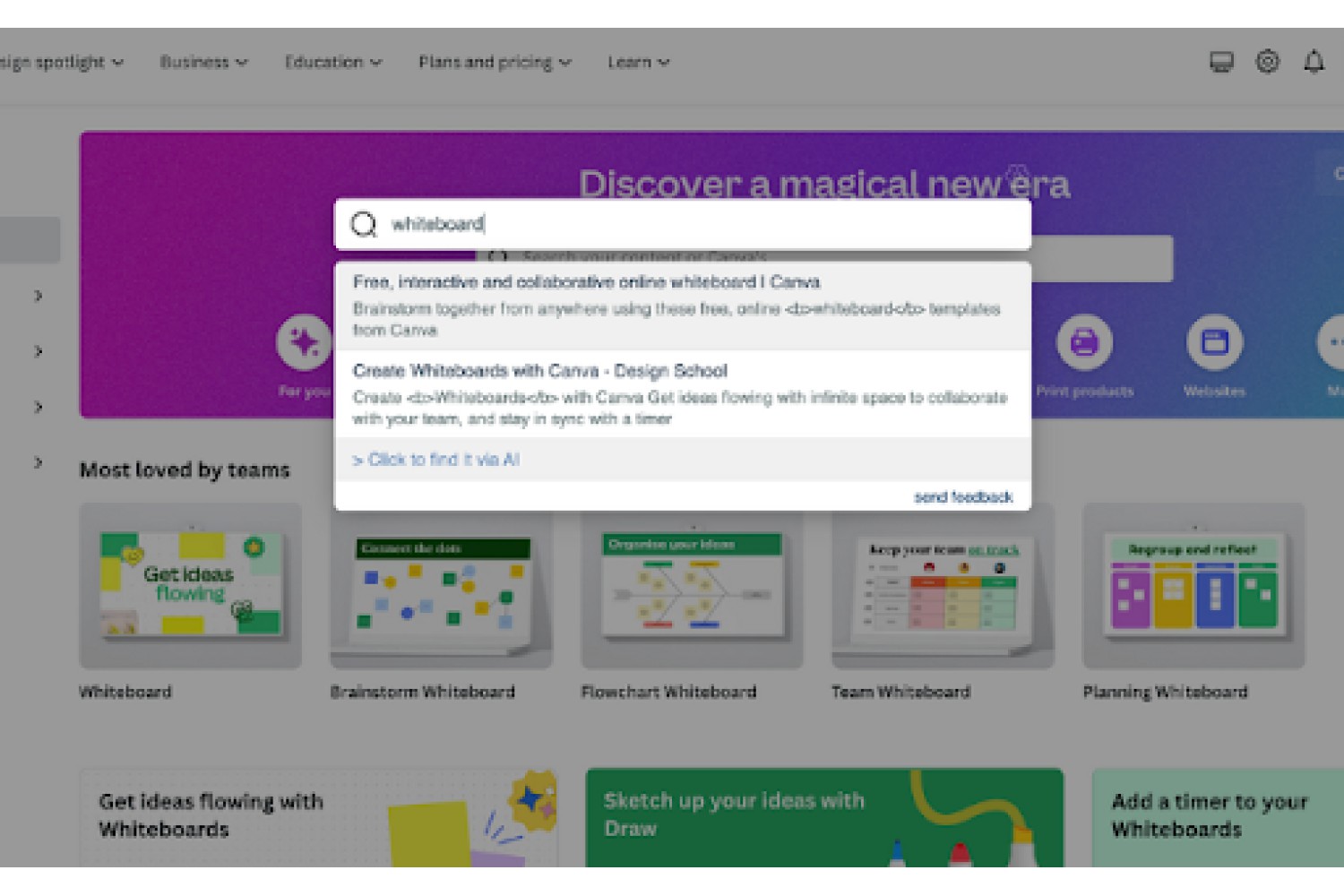1344x896 pixels.
Task: Click the Print products icon
Action: click(1084, 342)
